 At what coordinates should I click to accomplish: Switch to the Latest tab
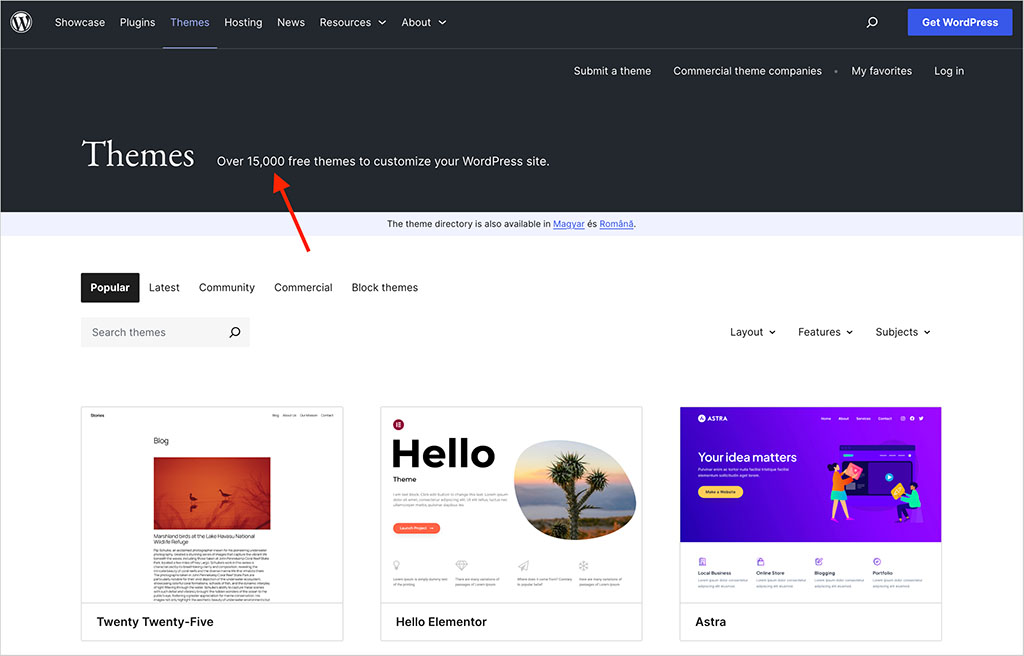[x=164, y=287]
